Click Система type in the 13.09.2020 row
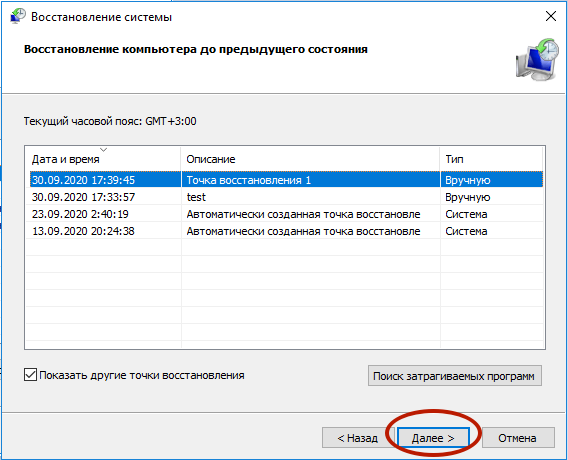This screenshot has height=460, width=568. click(x=466, y=231)
